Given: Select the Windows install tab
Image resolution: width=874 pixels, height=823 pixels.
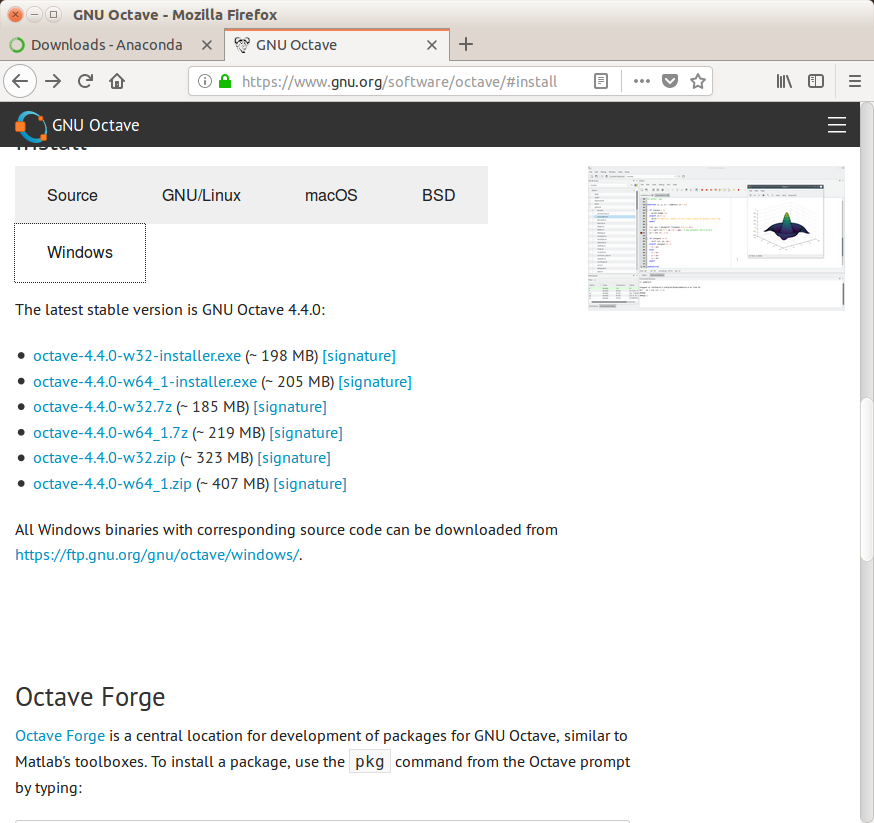Looking at the screenshot, I should pos(80,252).
